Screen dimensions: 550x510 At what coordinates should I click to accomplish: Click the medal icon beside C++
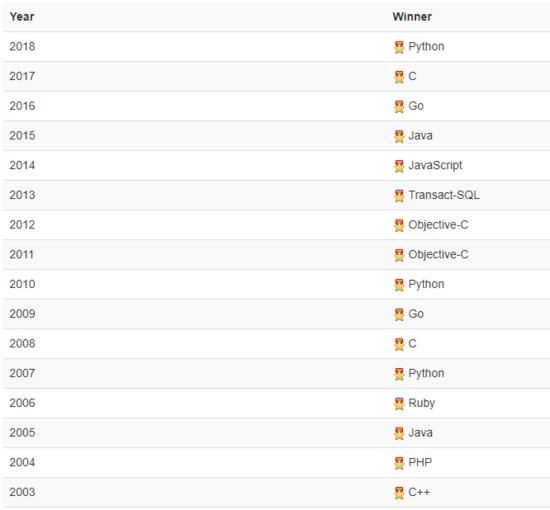click(x=399, y=492)
